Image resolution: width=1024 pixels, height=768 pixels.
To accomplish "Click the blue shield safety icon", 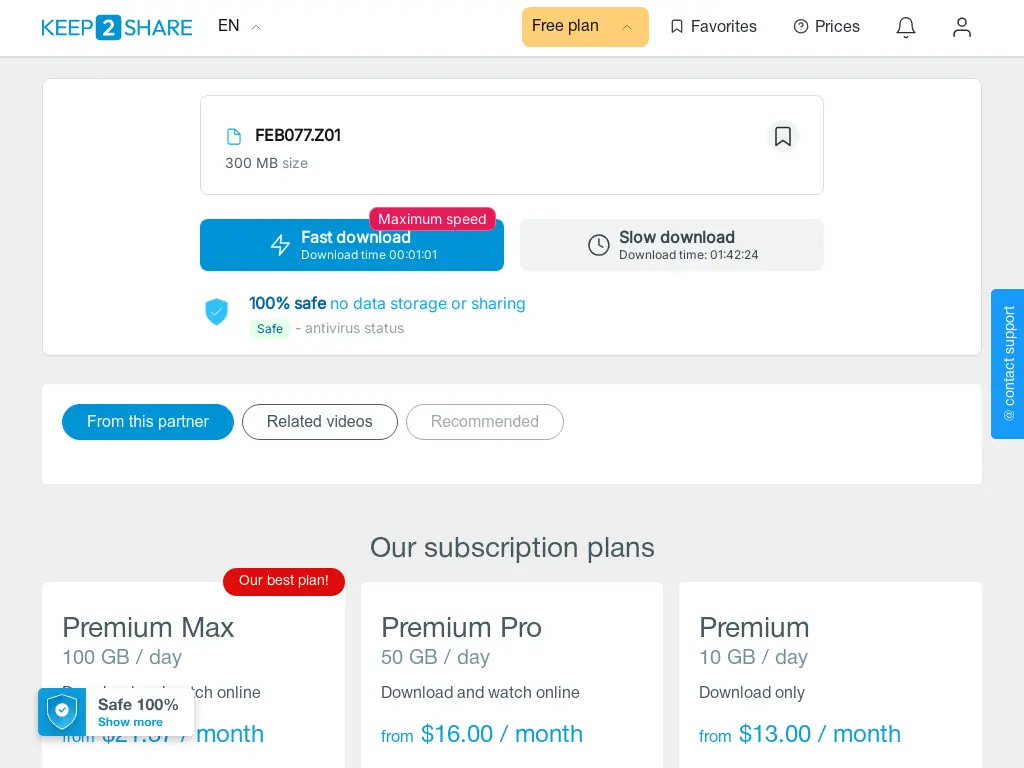I will [216, 312].
